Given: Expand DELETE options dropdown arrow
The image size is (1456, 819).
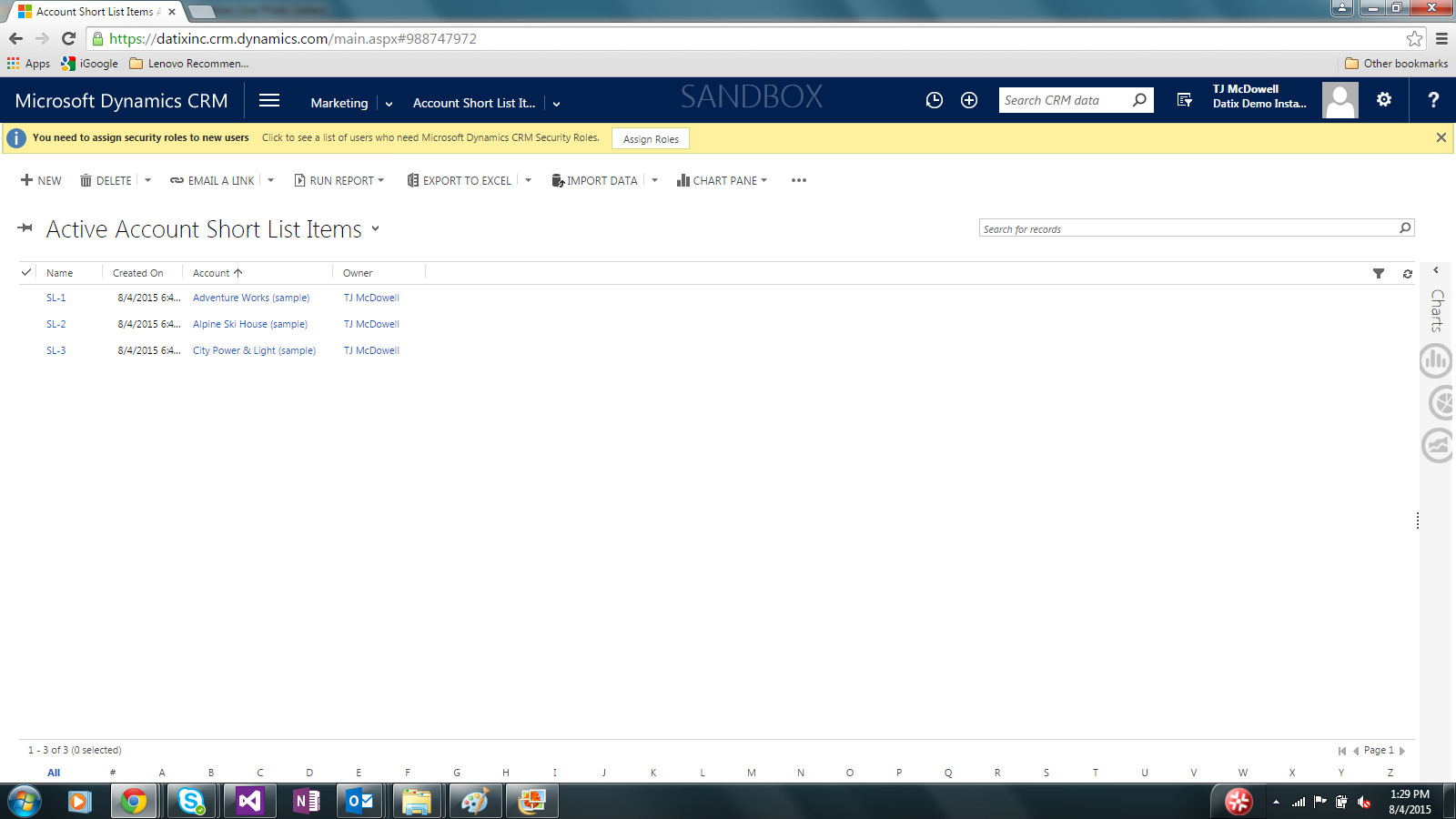Looking at the screenshot, I should (148, 180).
